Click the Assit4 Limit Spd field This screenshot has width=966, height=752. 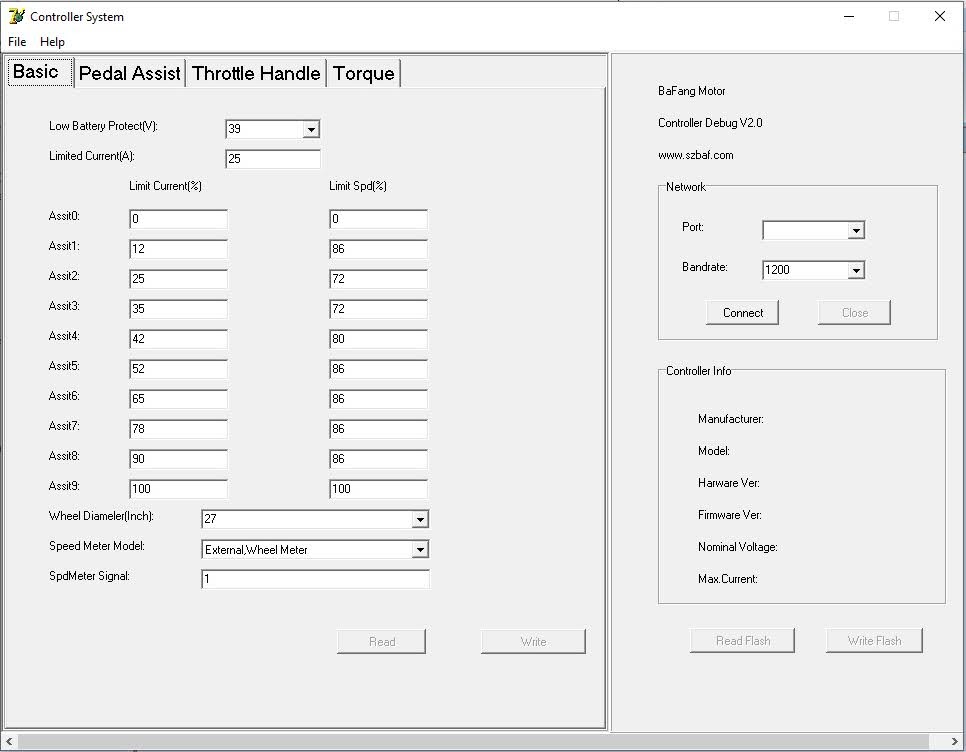point(378,339)
